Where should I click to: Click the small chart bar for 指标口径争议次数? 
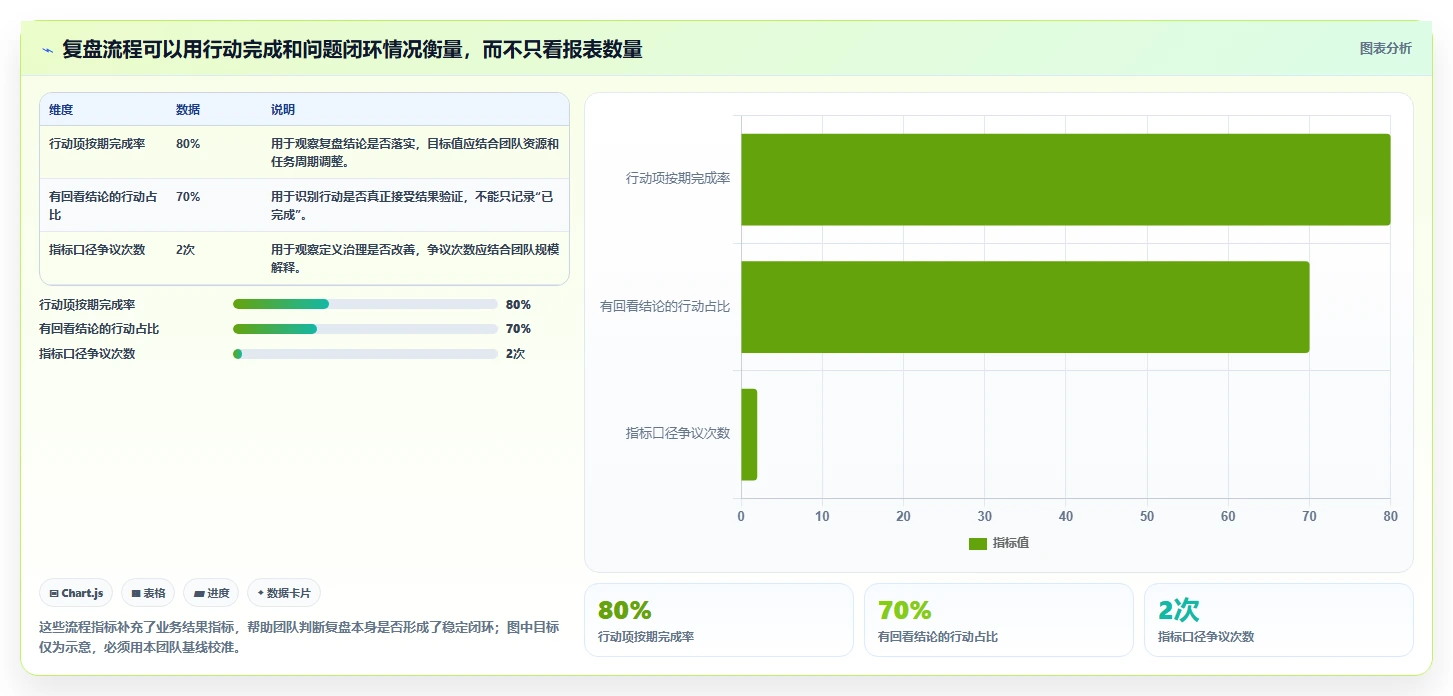coord(749,434)
